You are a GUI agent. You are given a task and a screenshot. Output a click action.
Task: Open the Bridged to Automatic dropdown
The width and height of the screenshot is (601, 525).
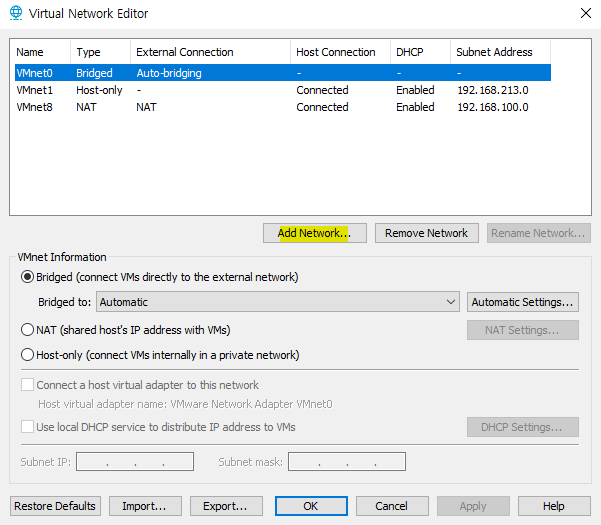click(278, 302)
